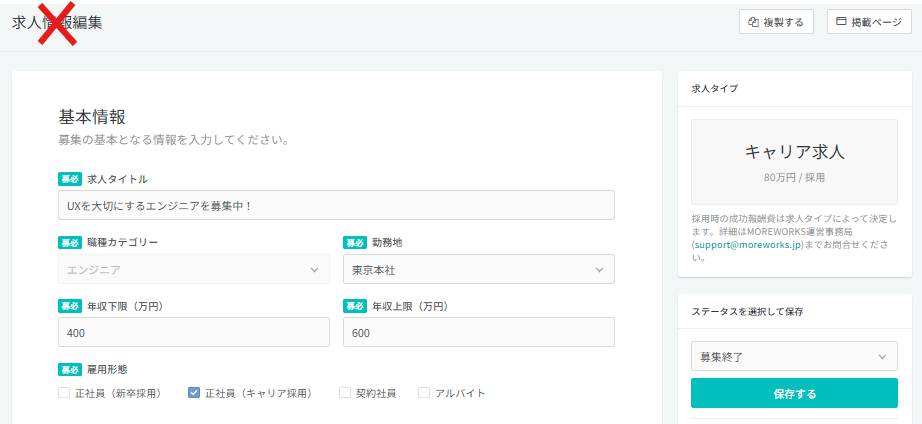Viewport: 922px width, 424px height.
Task: Open the status dropdown showing 募集終了
Action: tap(794, 356)
